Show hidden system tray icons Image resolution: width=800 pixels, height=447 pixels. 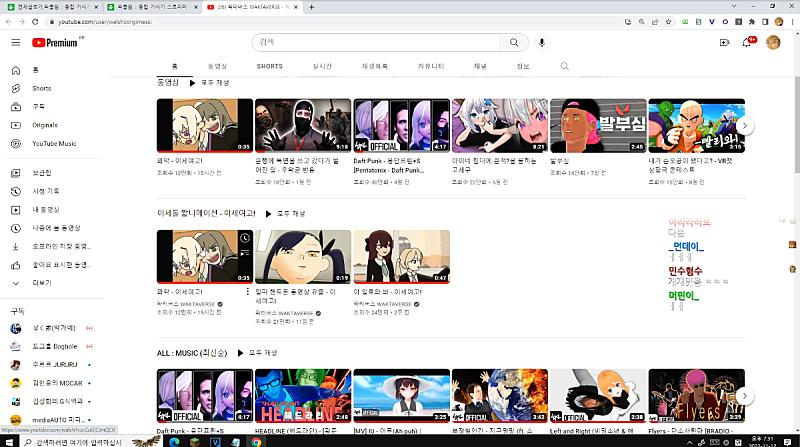pos(689,442)
